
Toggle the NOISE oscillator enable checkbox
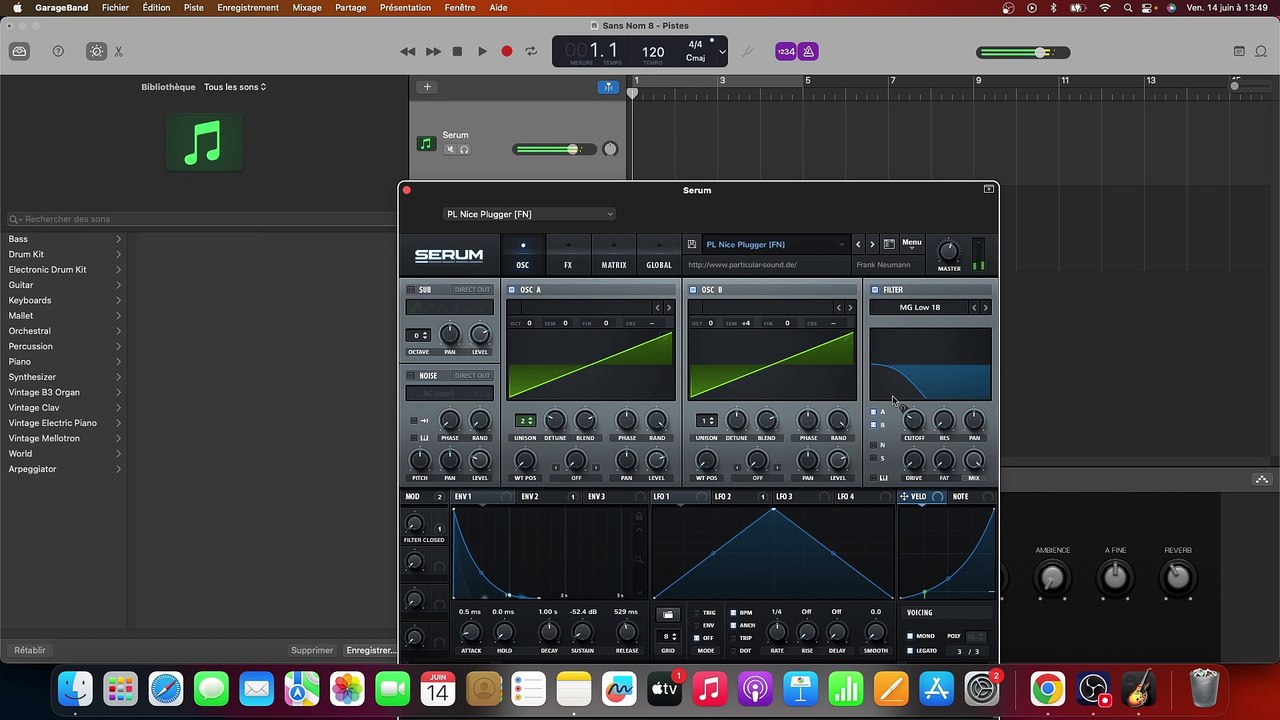[x=411, y=376]
